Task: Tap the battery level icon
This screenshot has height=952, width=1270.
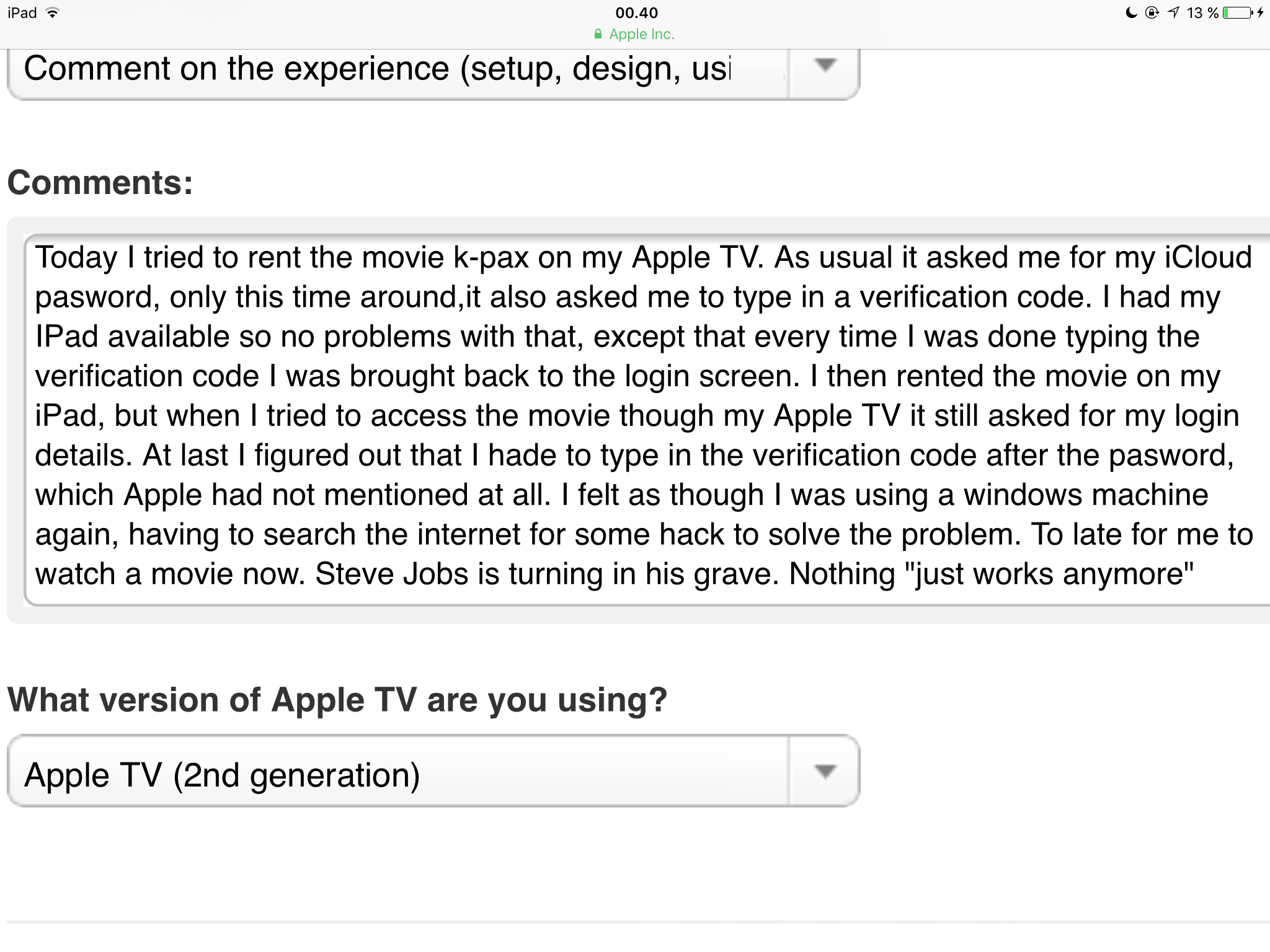Action: [x=1238, y=13]
